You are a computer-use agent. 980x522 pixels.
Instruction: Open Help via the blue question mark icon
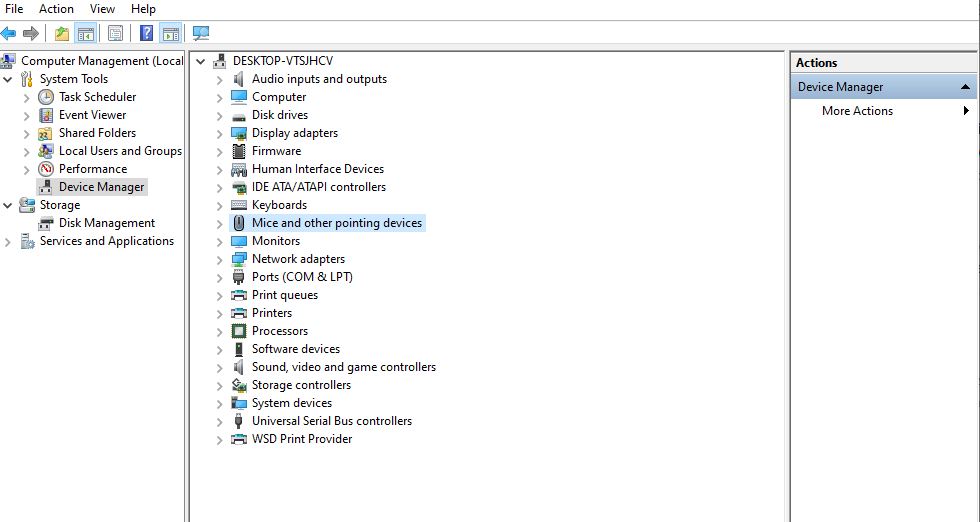click(x=146, y=33)
